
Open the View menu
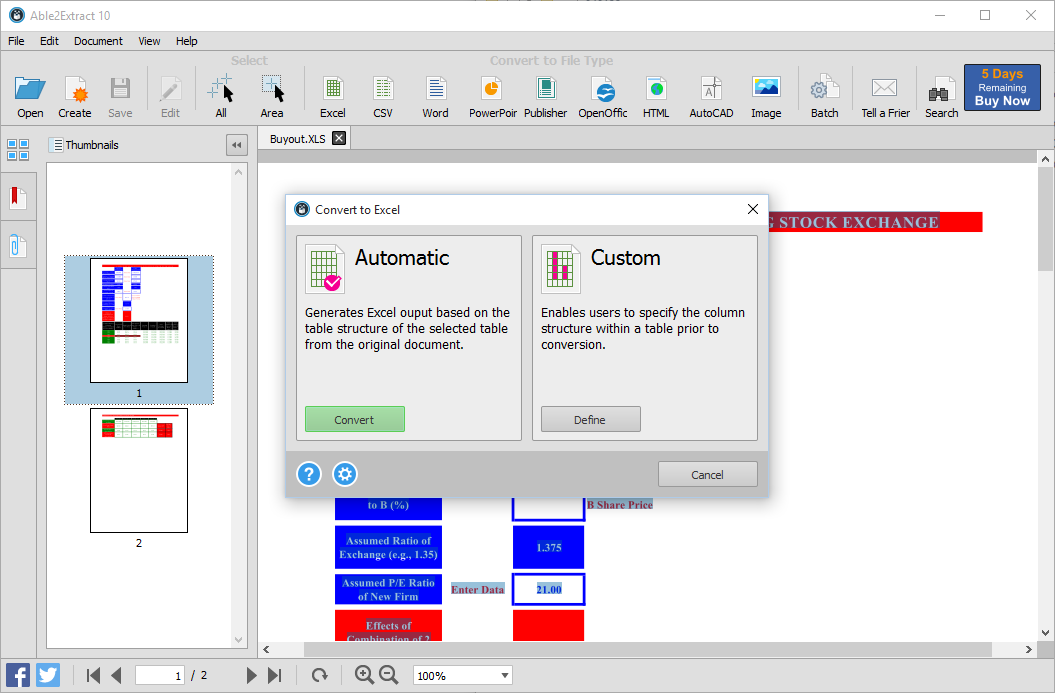tap(149, 41)
